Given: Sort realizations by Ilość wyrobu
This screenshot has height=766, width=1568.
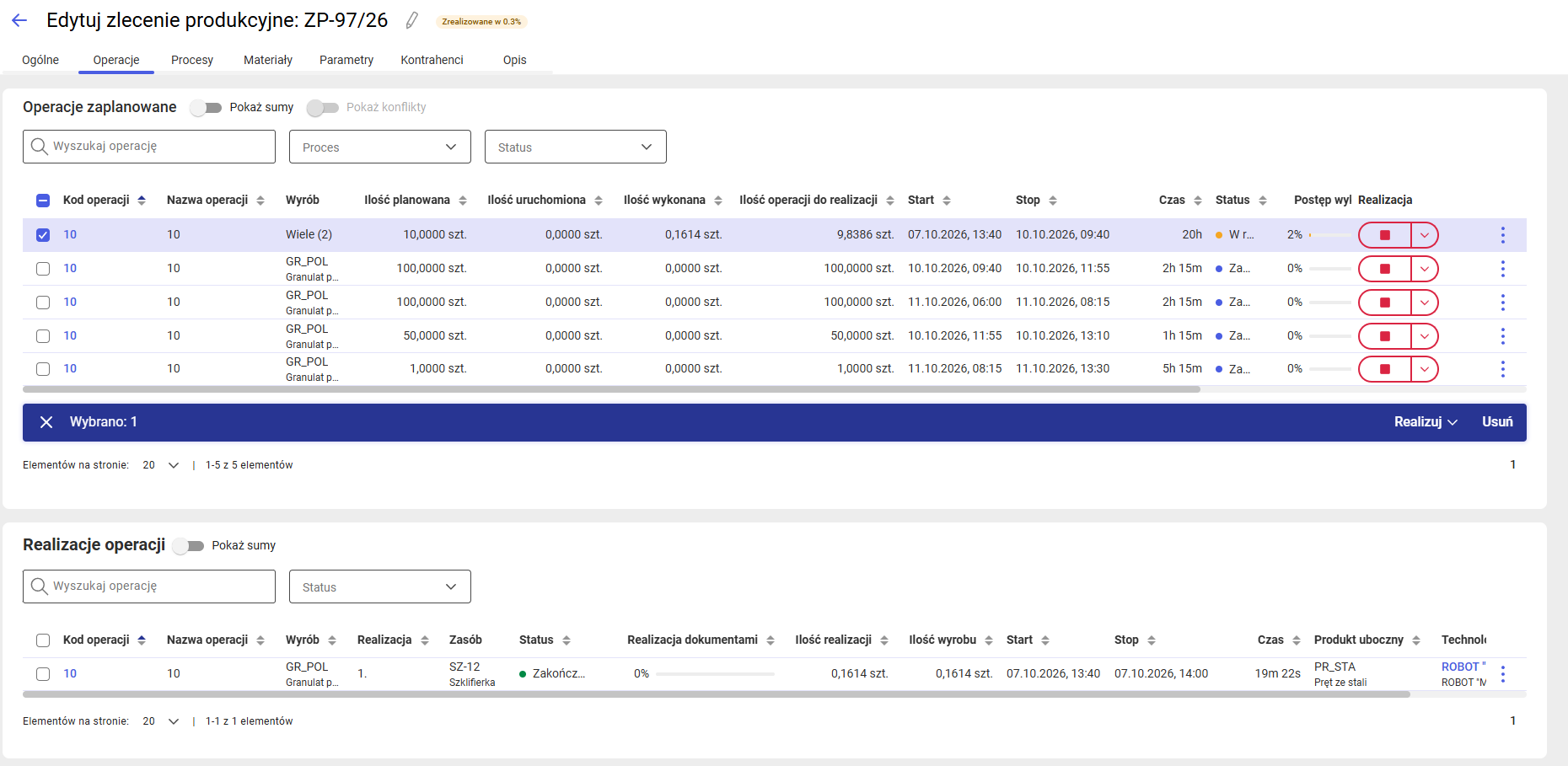Looking at the screenshot, I should [989, 640].
